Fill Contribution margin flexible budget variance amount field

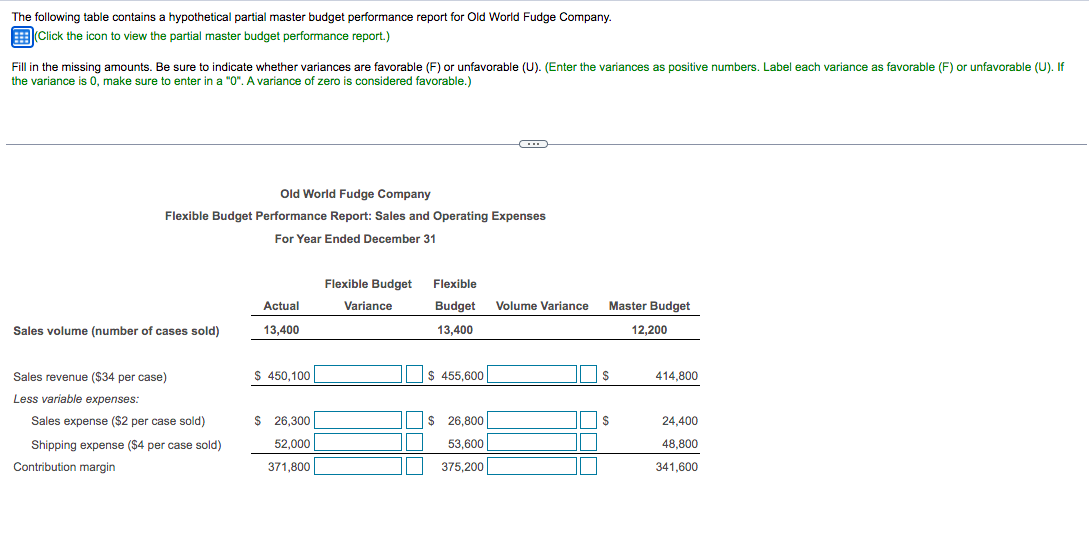pos(358,466)
